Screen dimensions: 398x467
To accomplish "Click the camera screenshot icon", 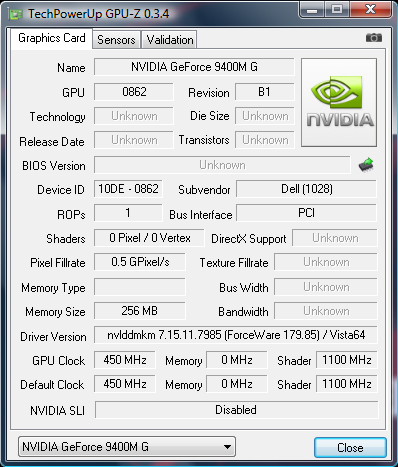I will pos(374,38).
